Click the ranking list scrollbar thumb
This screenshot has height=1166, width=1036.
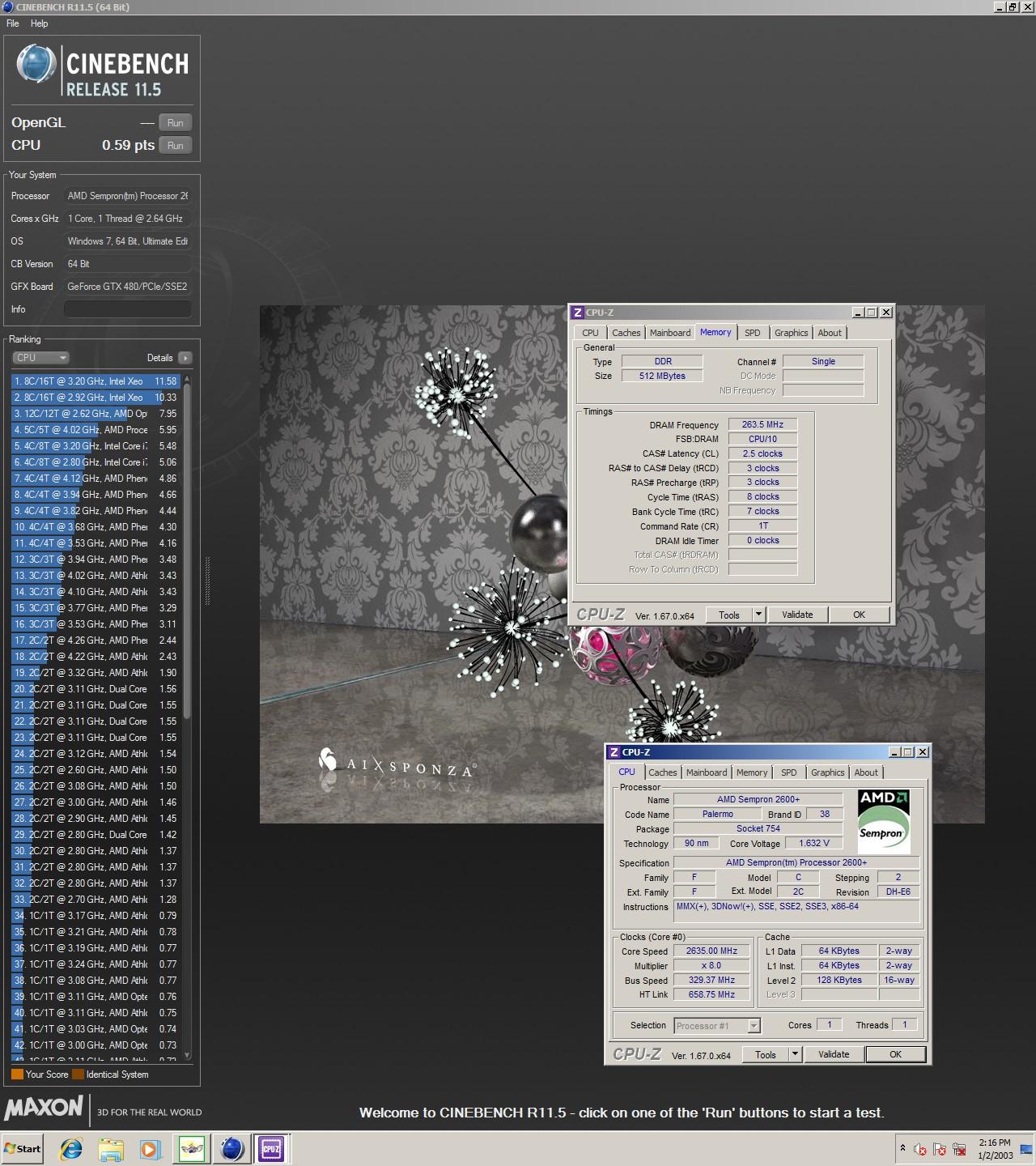pos(188,551)
